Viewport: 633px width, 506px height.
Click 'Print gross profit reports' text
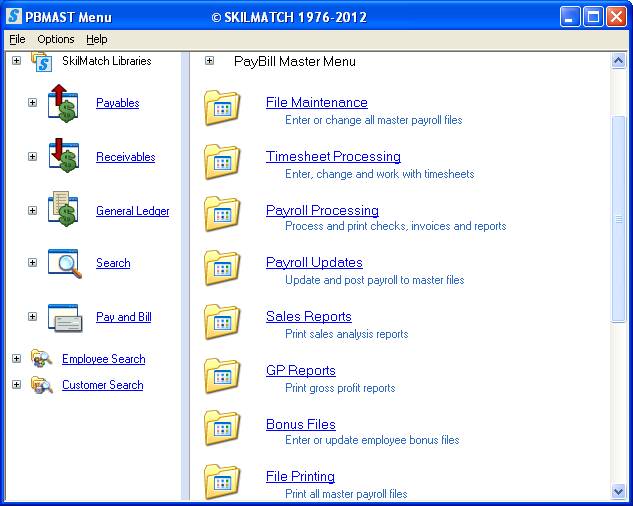click(340, 388)
